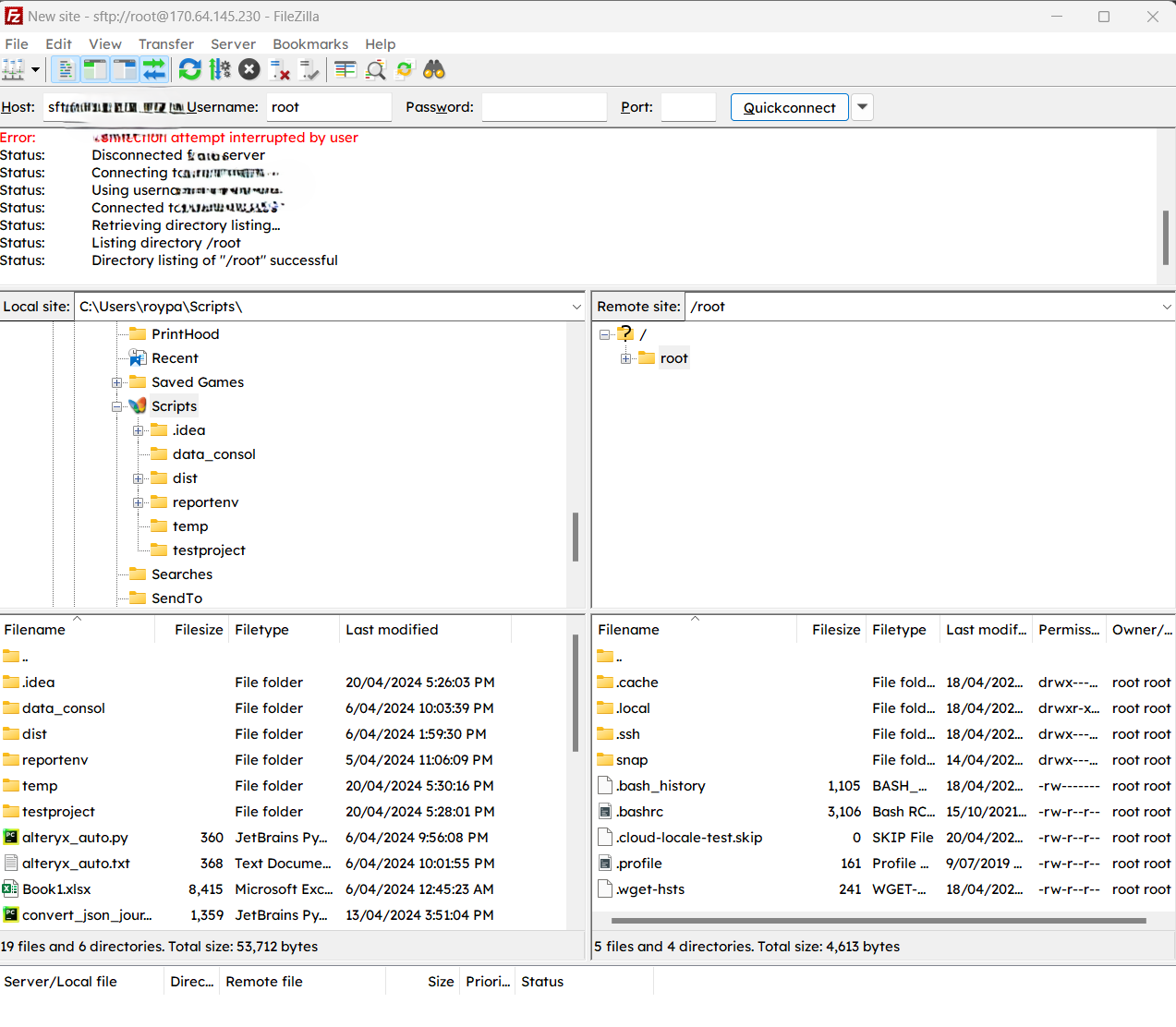Open the Site Manager icon
Screen dimensions: 1176x1027
13,70
